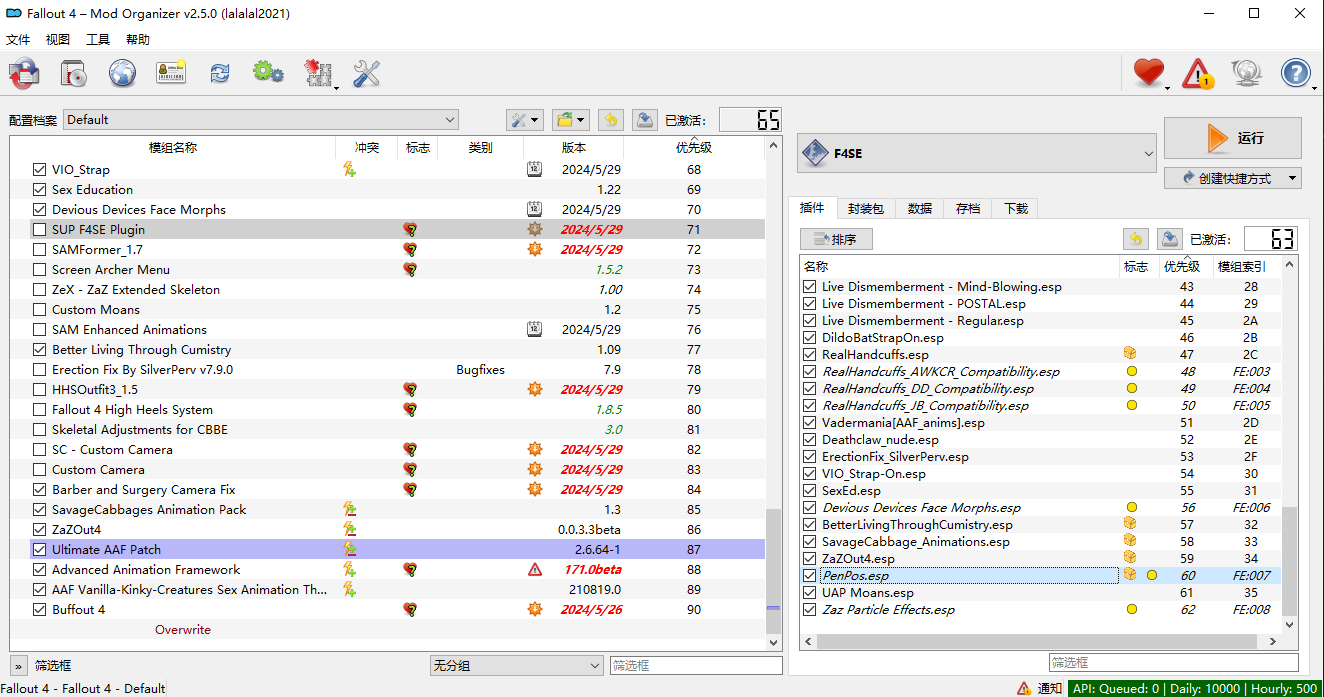Open the 视图 menu
Screen dimensions: 1324x697
[x=58, y=40]
